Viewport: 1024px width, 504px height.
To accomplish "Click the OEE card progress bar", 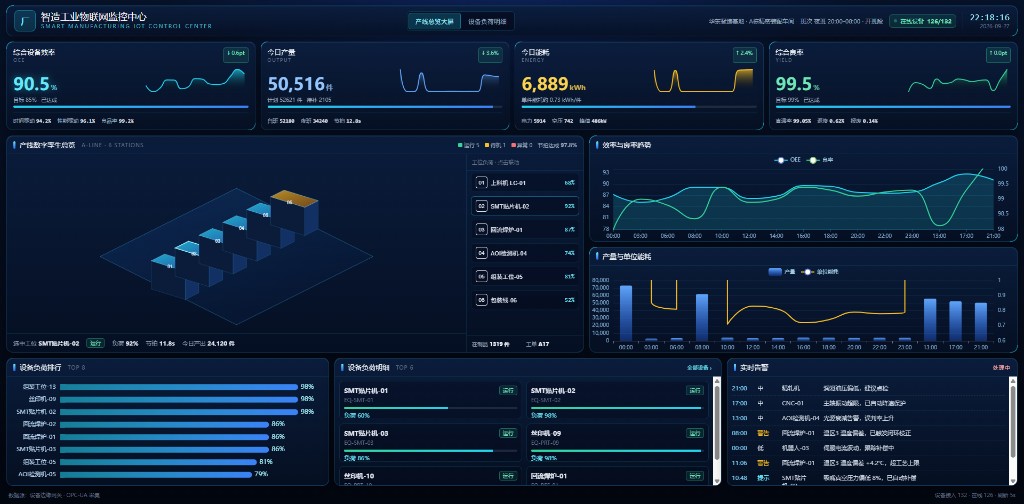I will click(x=131, y=106).
